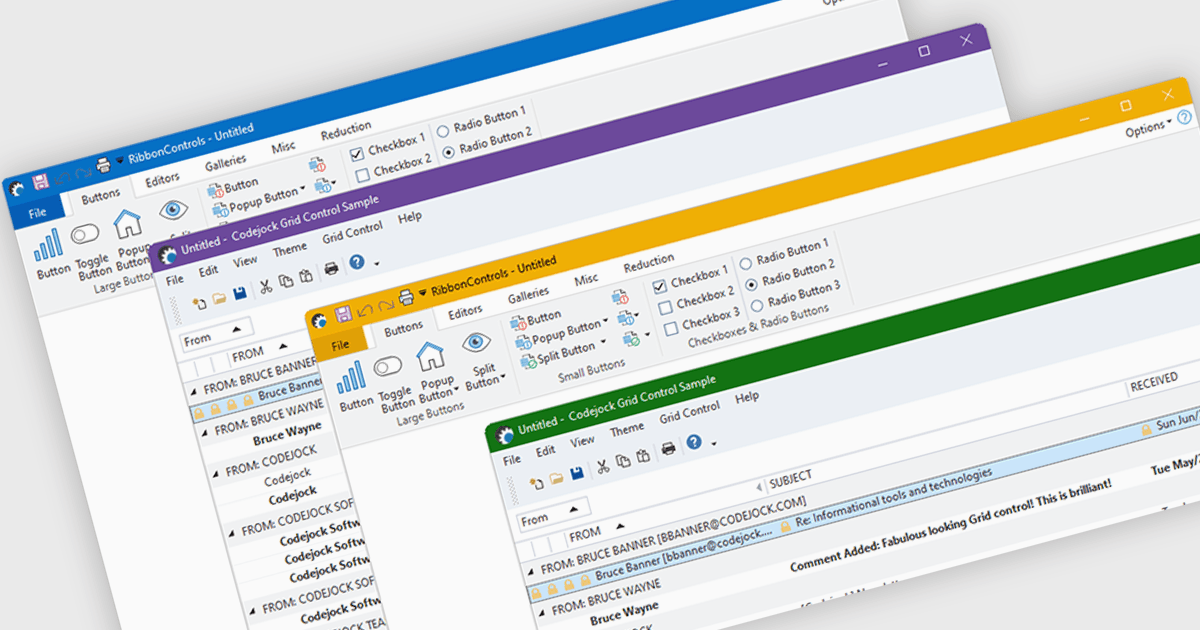
Task: Click the Save icon in the blue RibbonControls window
Action: pyautogui.click(x=41, y=182)
